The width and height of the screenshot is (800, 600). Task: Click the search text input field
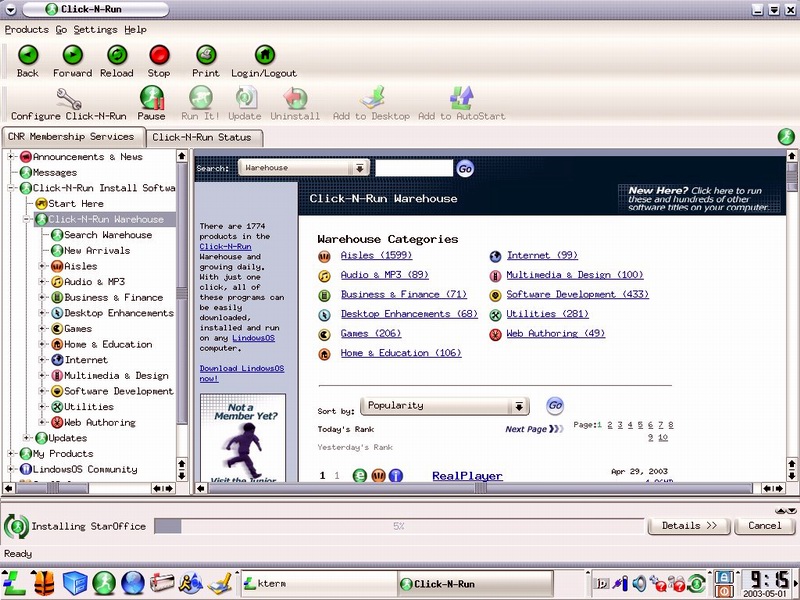(x=413, y=169)
